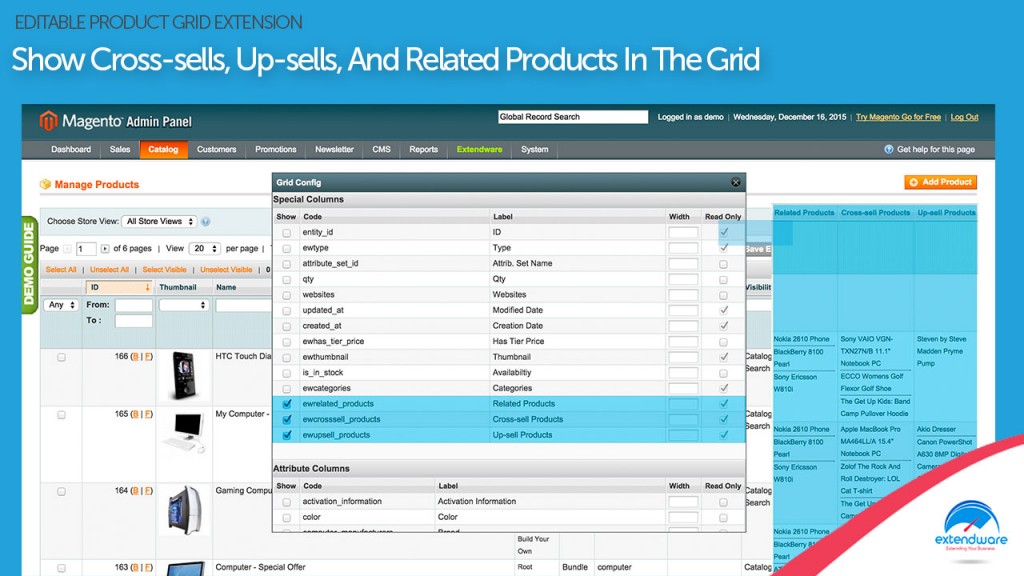Click the ID To filter field
1024x576 pixels.
(134, 321)
